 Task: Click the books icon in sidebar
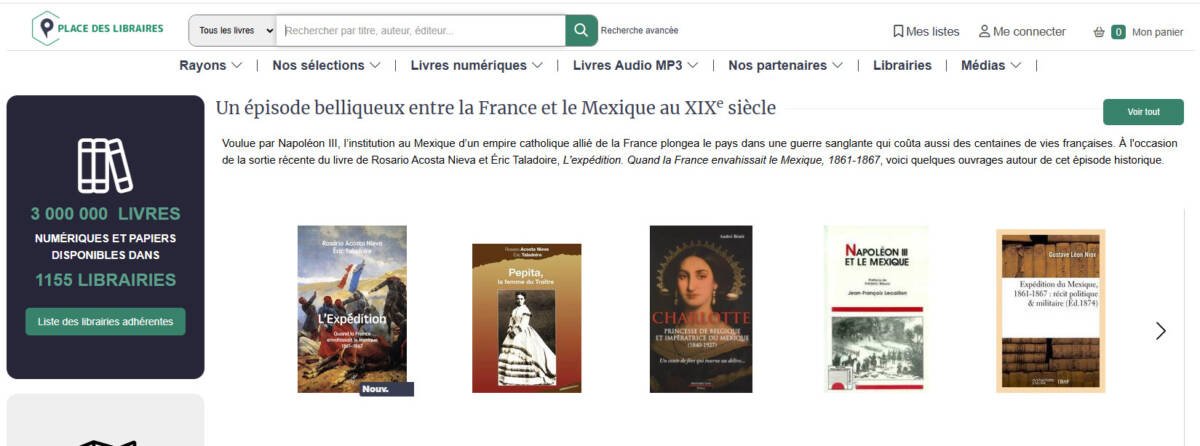105,165
